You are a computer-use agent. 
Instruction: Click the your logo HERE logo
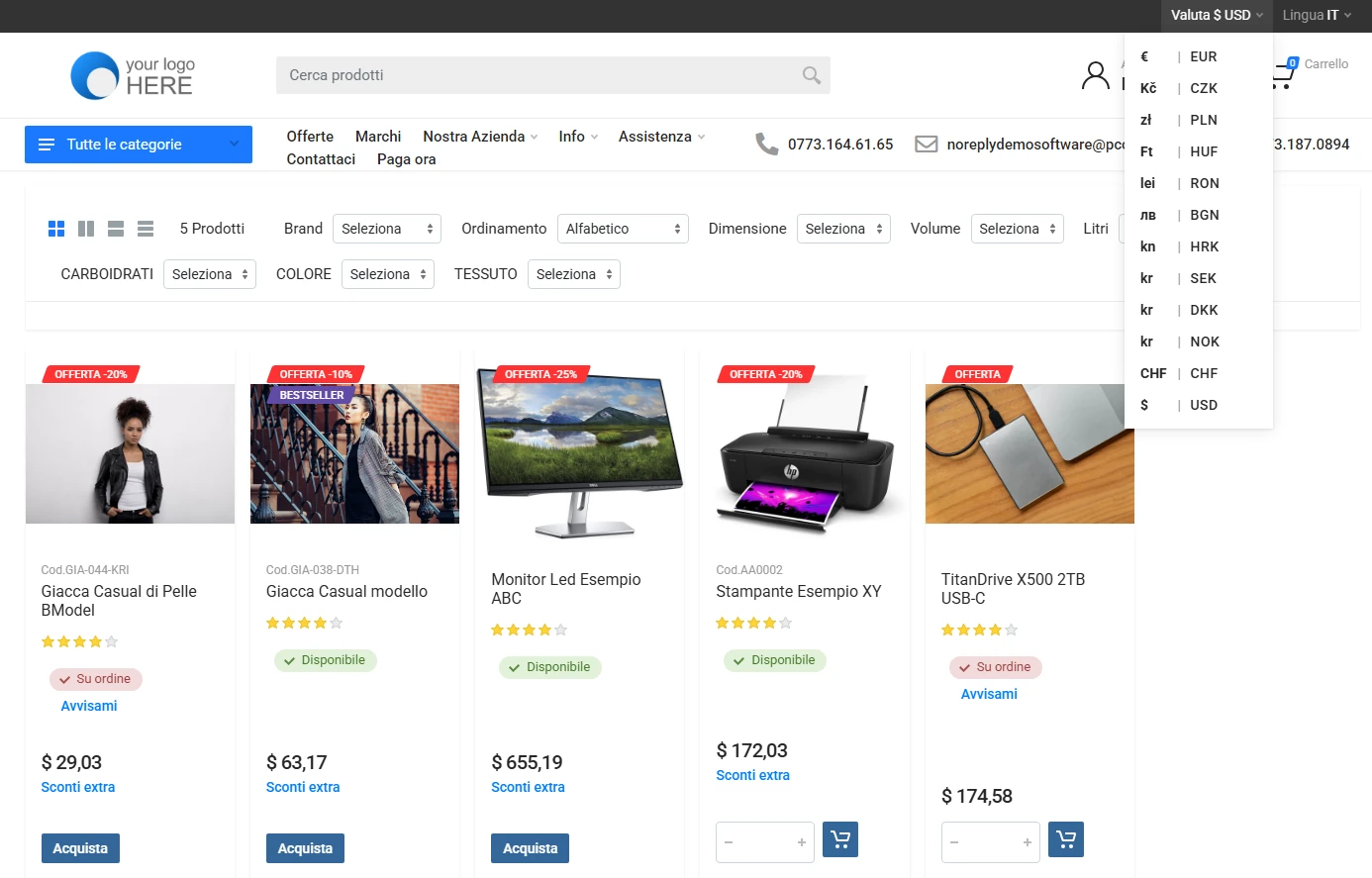click(133, 75)
